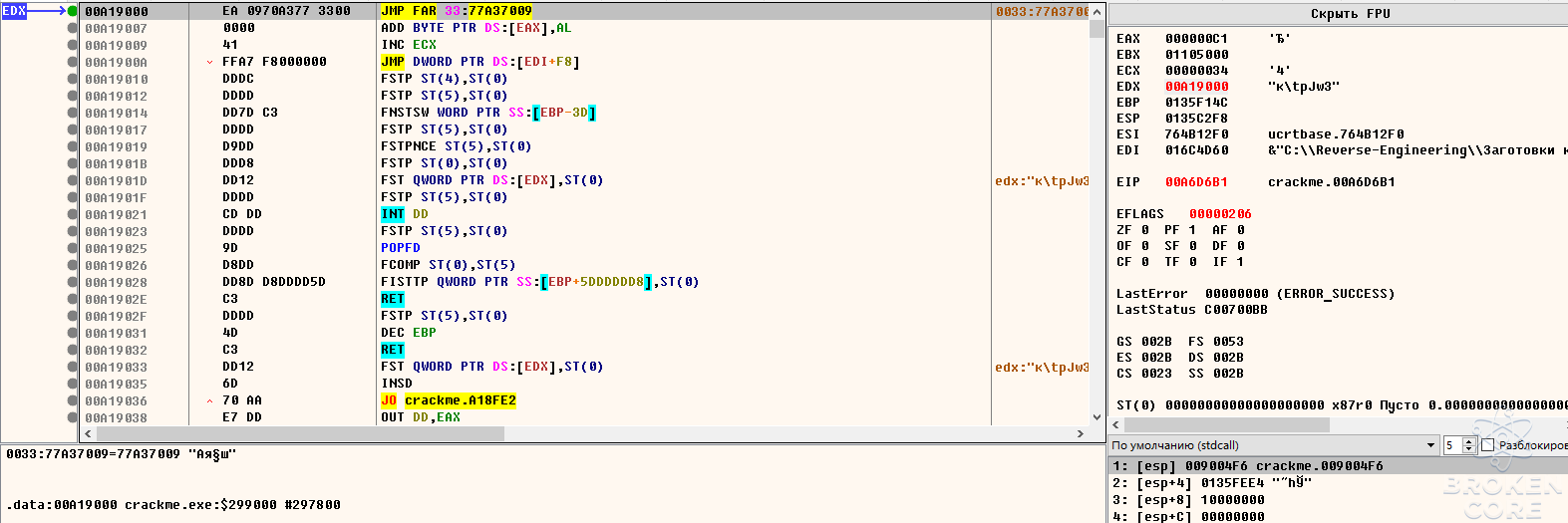Click address 00A19010 in disassembly
The image size is (1568, 523).
coord(117,79)
